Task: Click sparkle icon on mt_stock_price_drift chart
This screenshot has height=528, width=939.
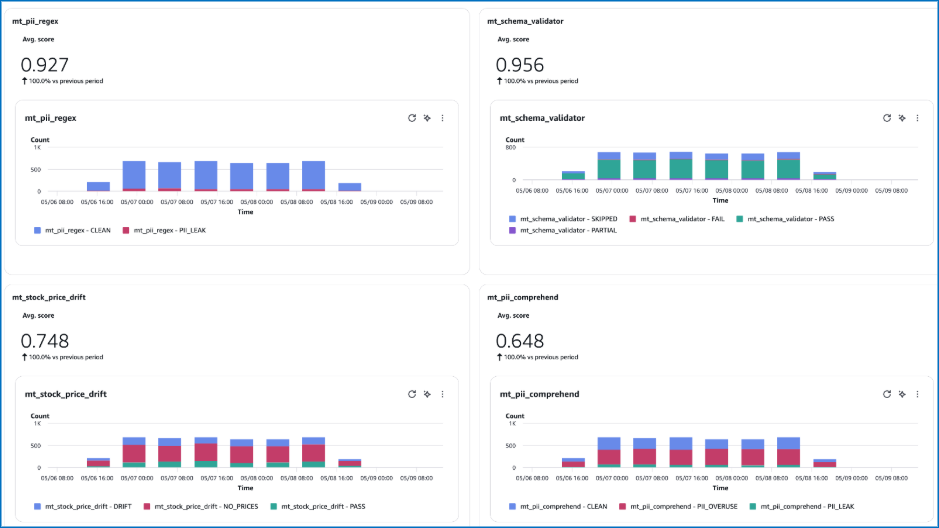Action: (427, 394)
